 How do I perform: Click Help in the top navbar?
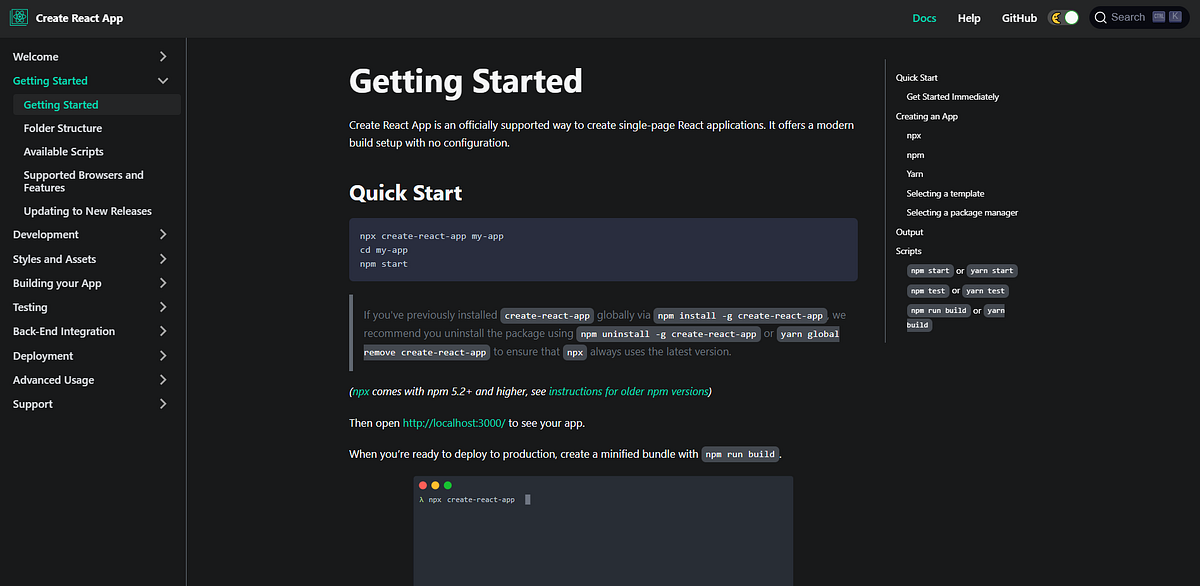(968, 17)
